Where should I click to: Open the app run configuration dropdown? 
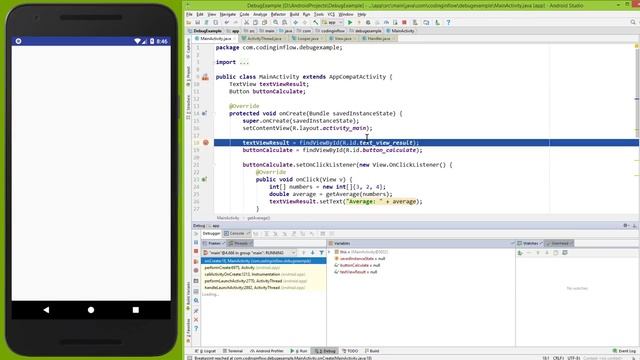point(331,22)
